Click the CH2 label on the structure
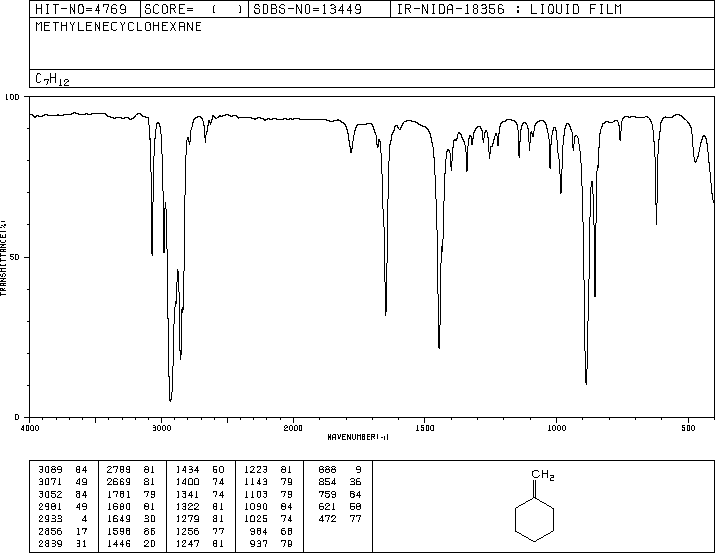 click(543, 475)
